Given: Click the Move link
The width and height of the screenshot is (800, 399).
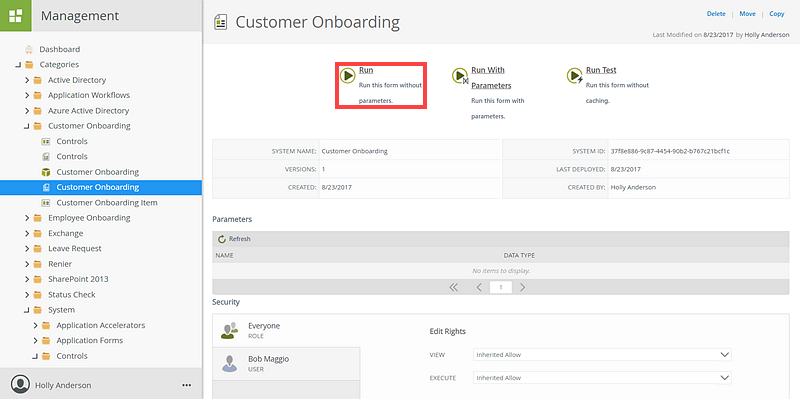Looking at the screenshot, I should [747, 14].
